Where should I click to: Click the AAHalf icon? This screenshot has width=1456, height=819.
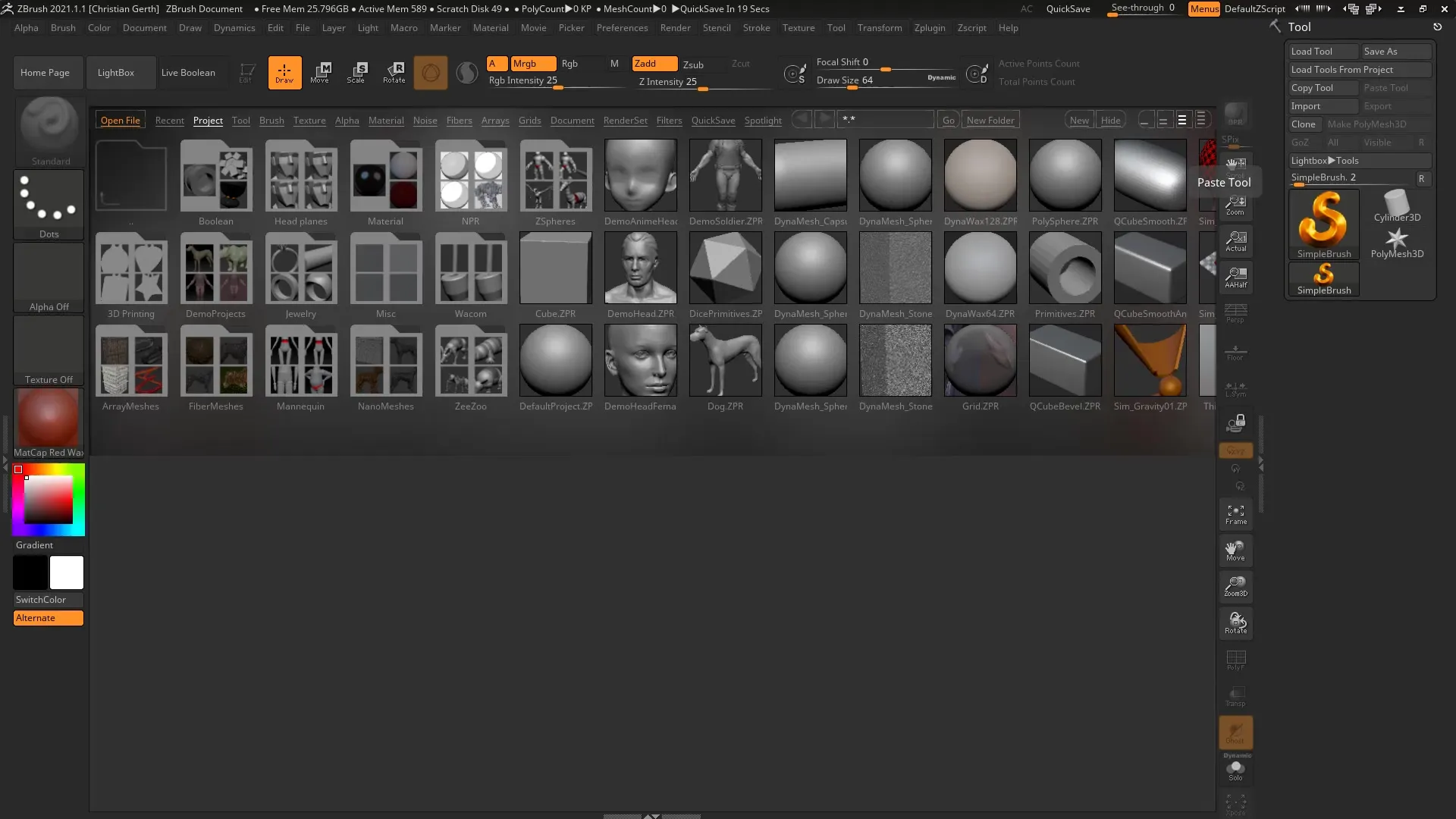pos(1236,278)
